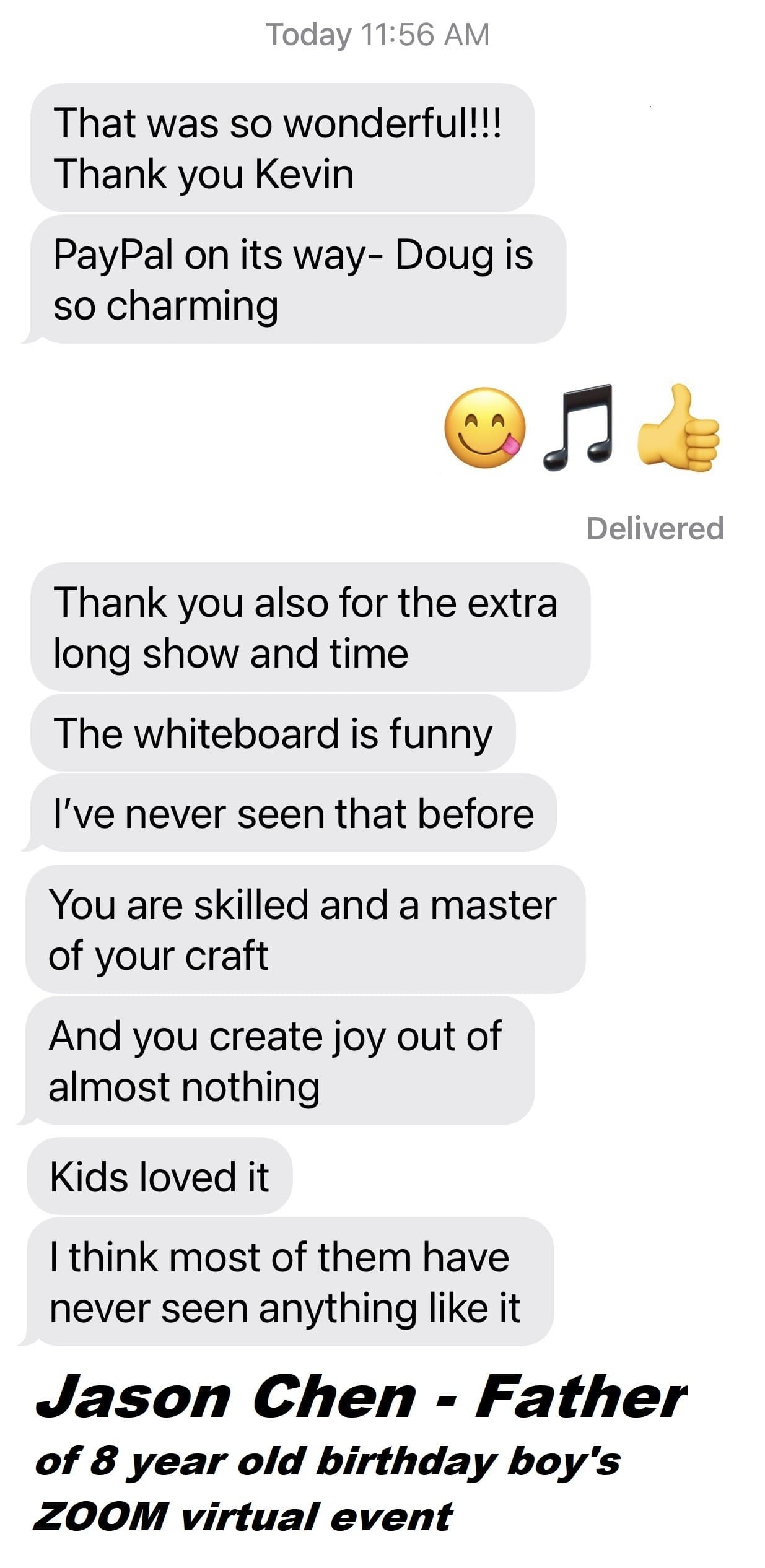Tap the thumbs up emoji
This screenshot has height=1568, width=765.
[x=678, y=426]
